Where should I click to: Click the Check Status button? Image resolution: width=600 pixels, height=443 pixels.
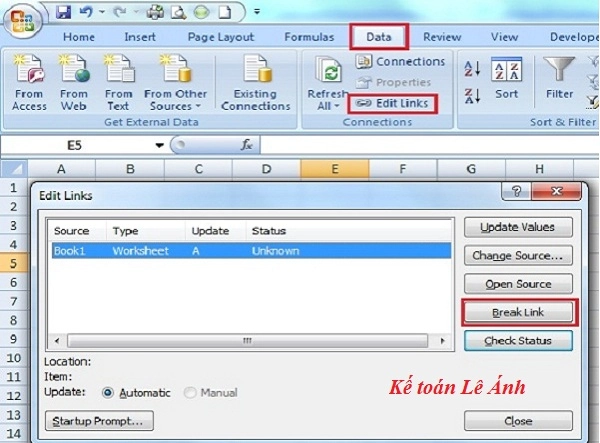click(x=518, y=341)
